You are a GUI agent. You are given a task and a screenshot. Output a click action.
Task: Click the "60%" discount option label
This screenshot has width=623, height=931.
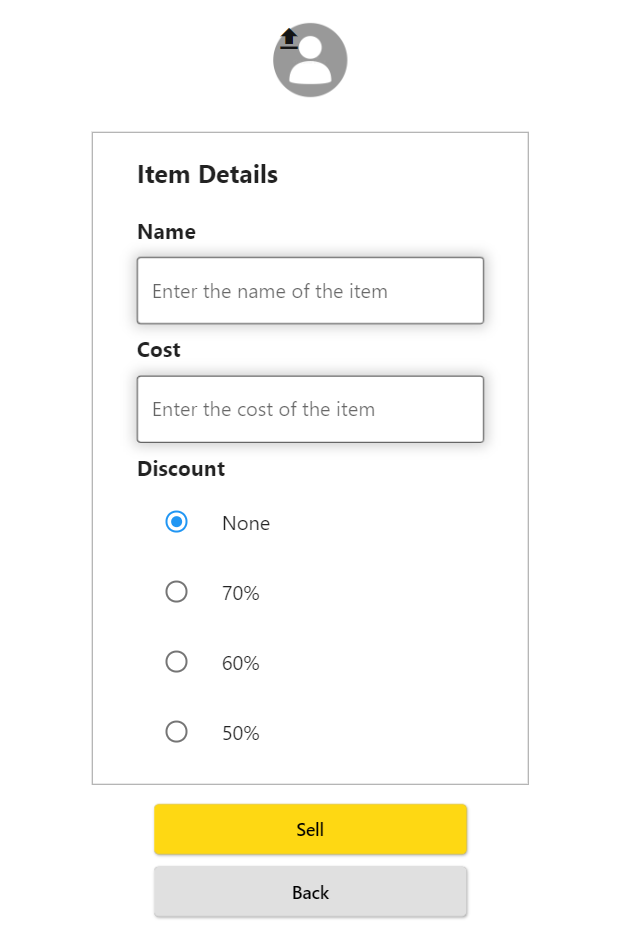pyautogui.click(x=241, y=663)
